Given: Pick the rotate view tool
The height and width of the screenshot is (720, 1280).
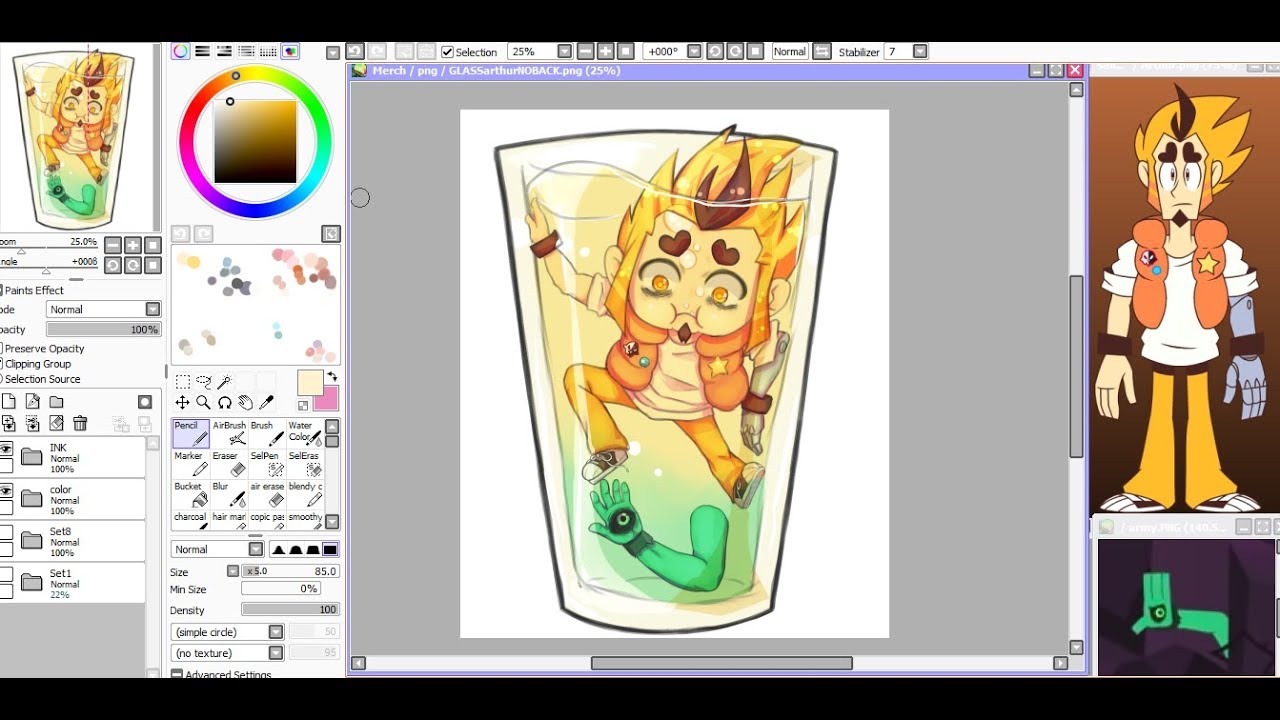Looking at the screenshot, I should [224, 402].
